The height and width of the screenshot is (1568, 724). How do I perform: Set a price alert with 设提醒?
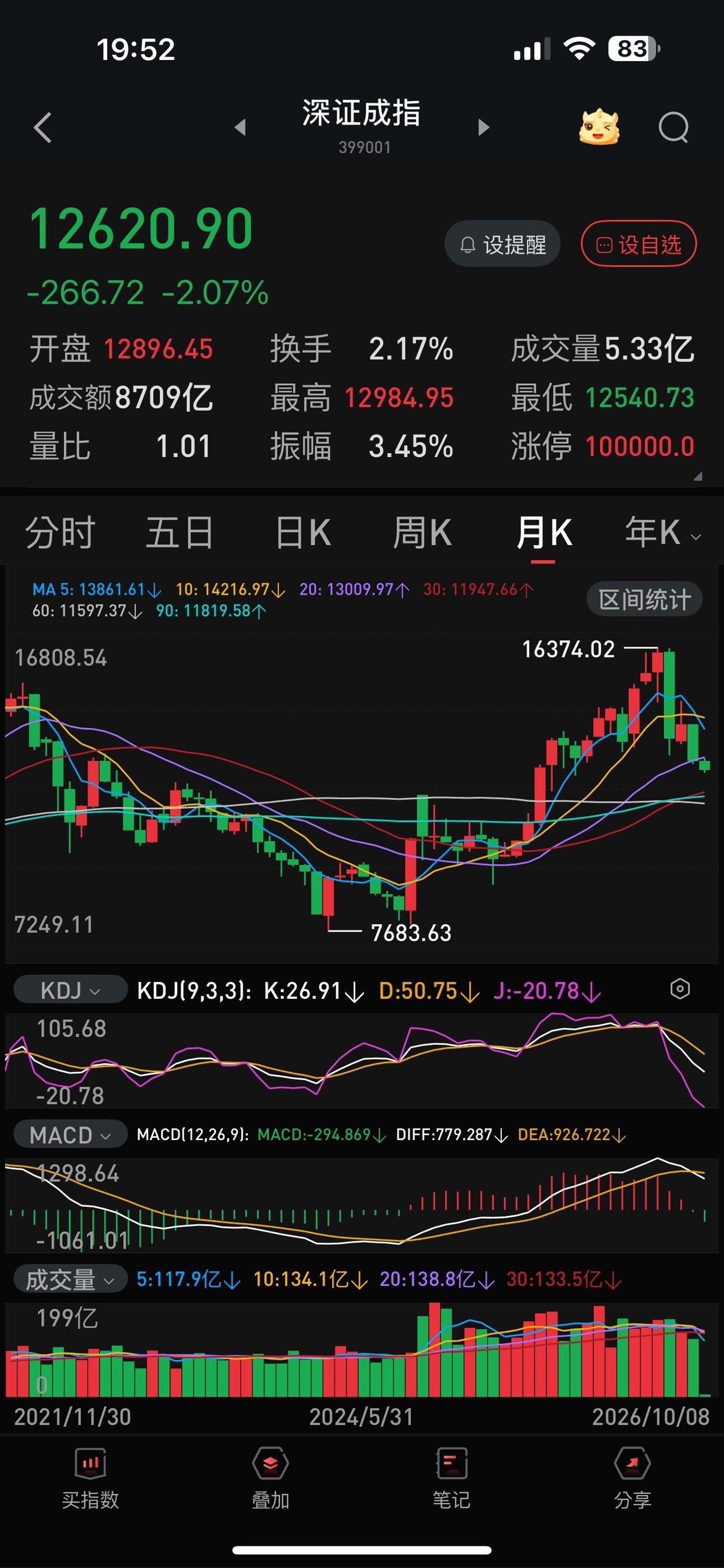point(502,244)
